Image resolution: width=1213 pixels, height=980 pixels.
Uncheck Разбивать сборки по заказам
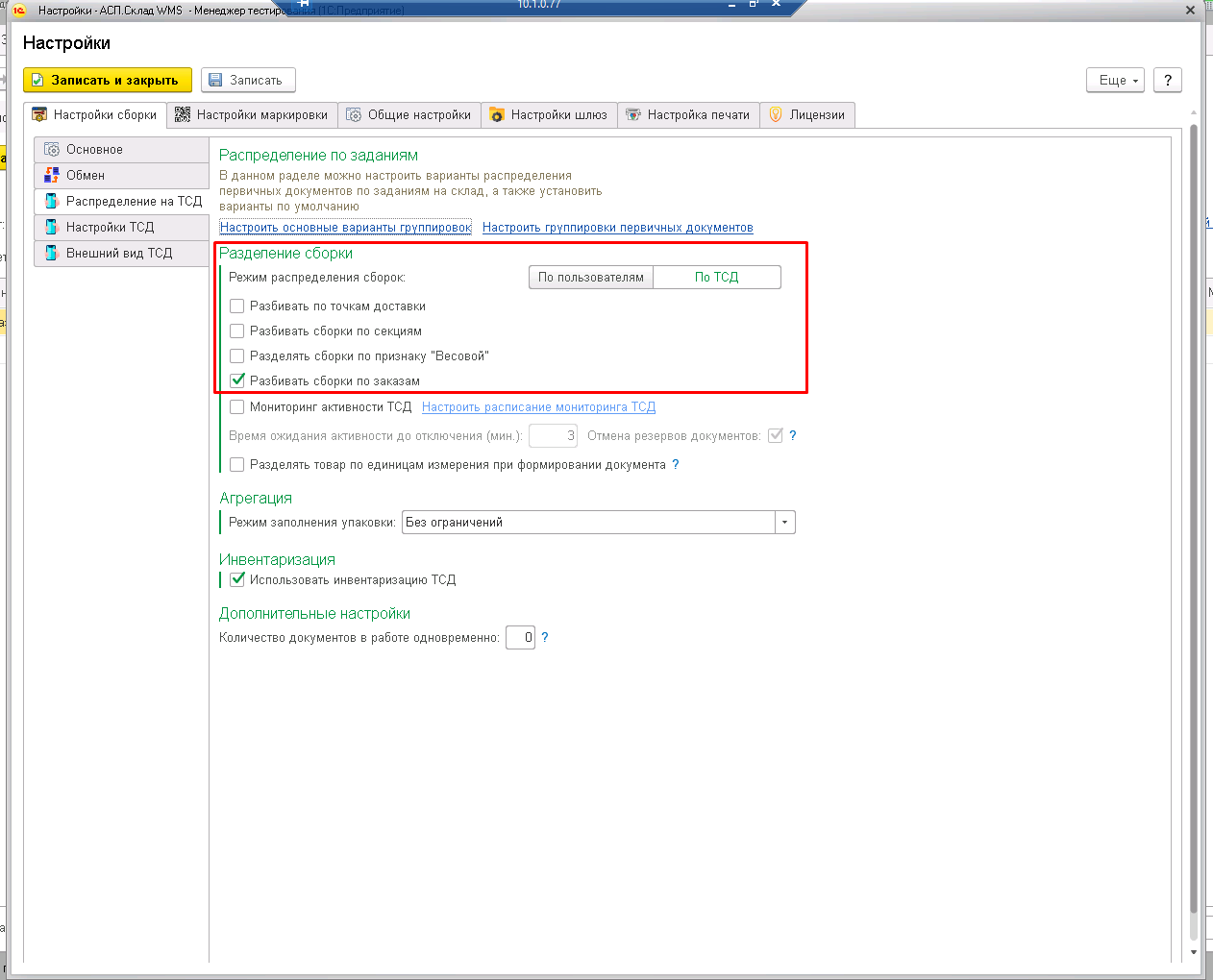point(237,381)
